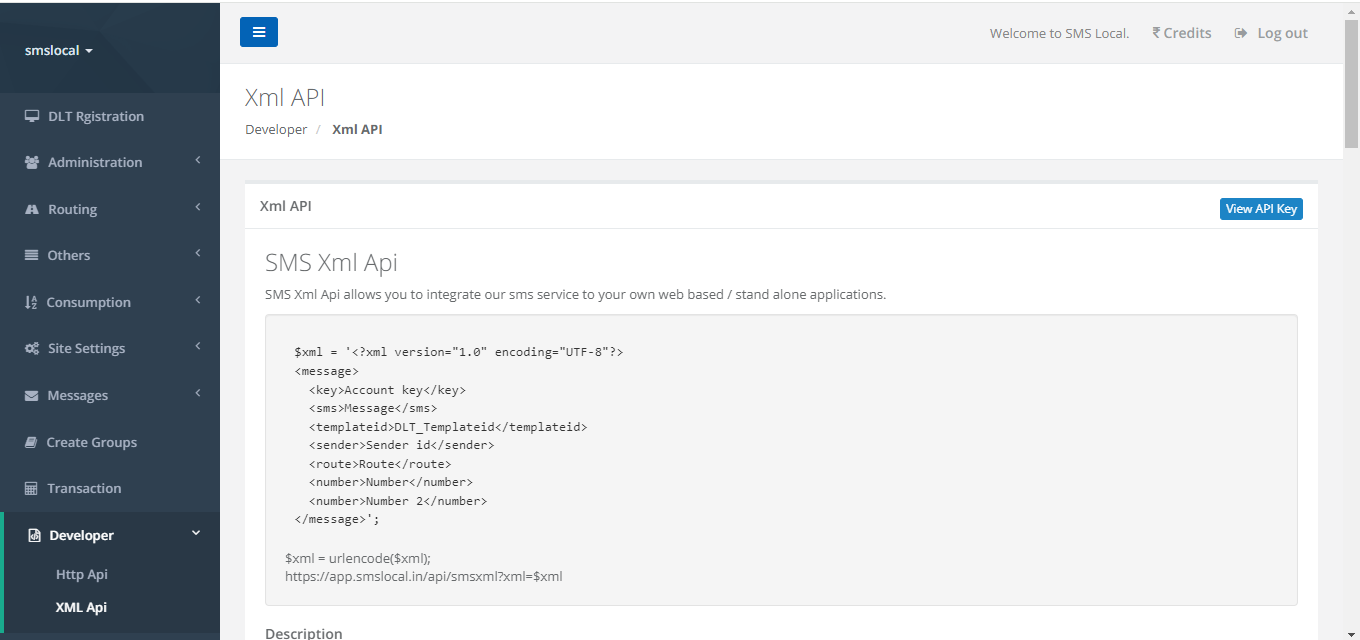Viewport: 1360px width, 640px height.
Task: Open the hamburger navigation menu
Action: point(259,31)
